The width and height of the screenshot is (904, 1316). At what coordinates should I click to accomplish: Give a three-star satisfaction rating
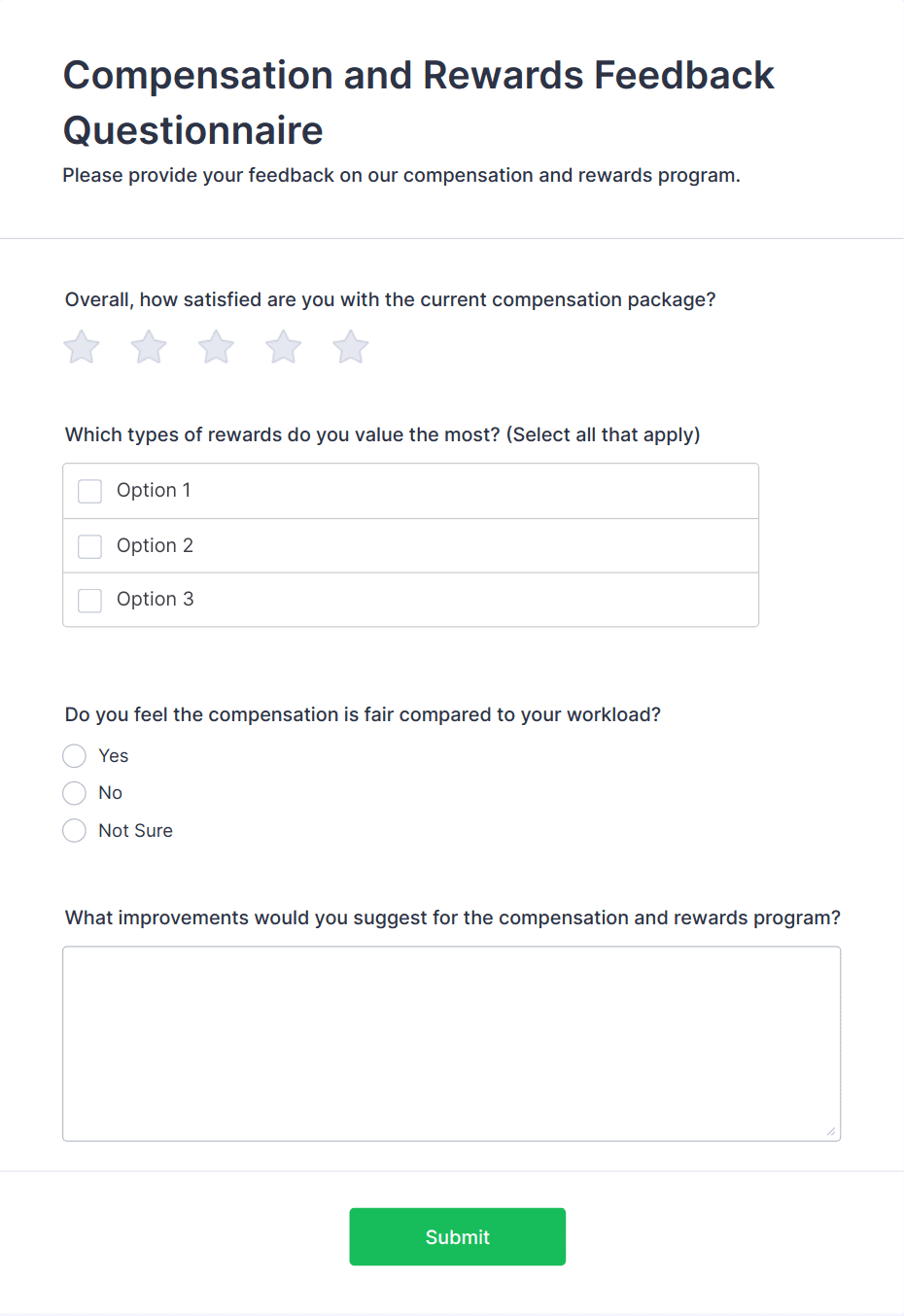click(215, 347)
